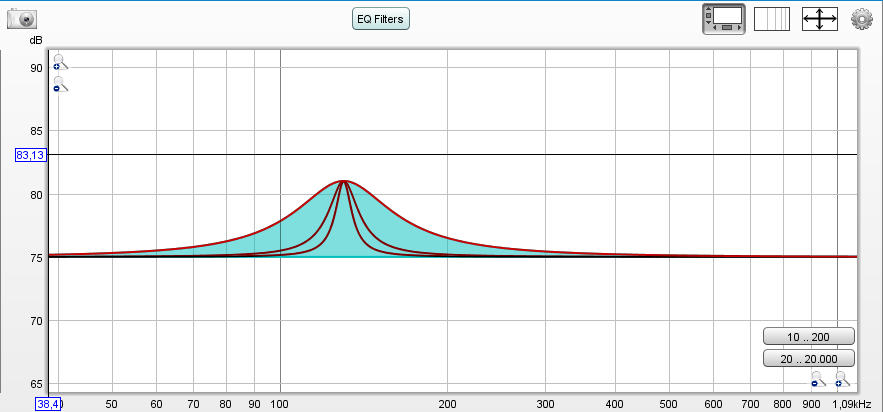Open graph settings via gear icon
Image resolution: width=883 pixels, height=412 pixels.
click(862, 19)
